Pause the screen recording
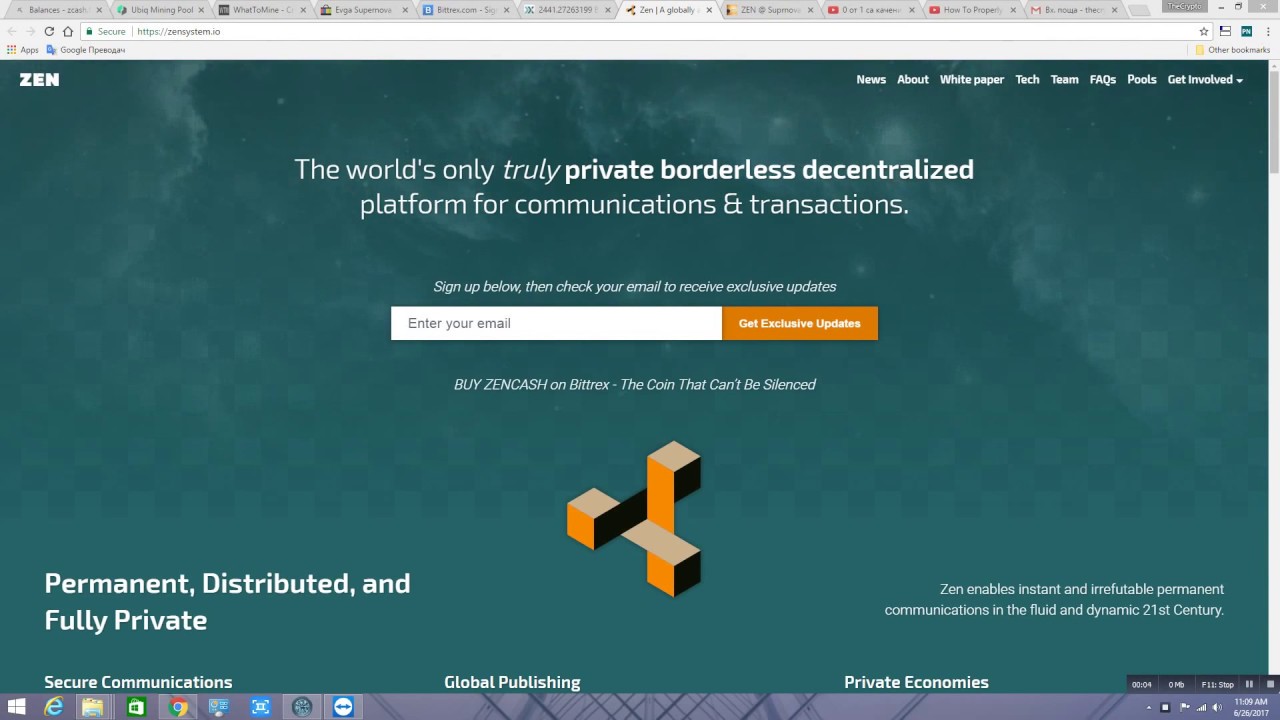The image size is (1280, 720). click(1249, 684)
